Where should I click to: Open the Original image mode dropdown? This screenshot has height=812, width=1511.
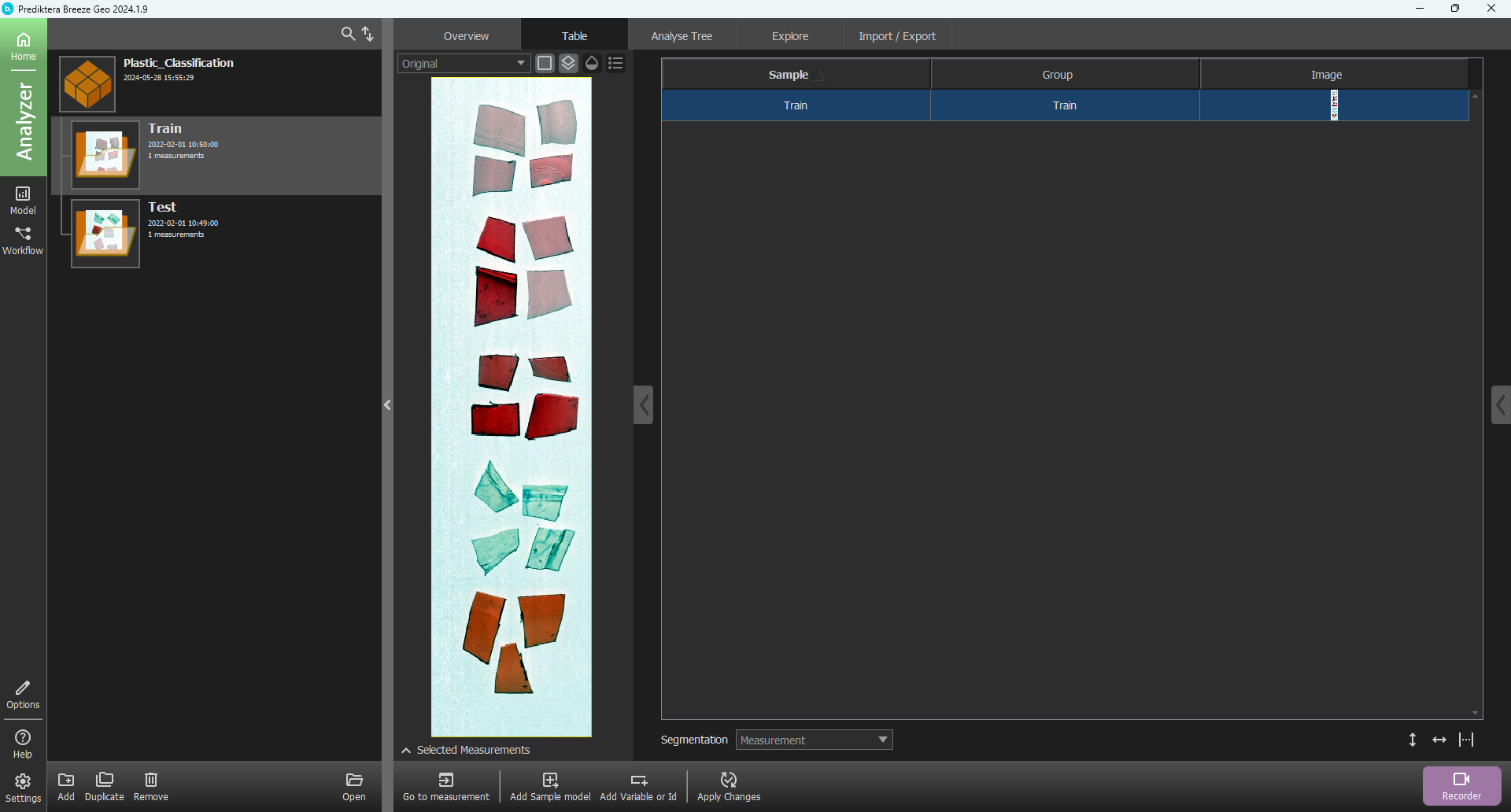464,64
